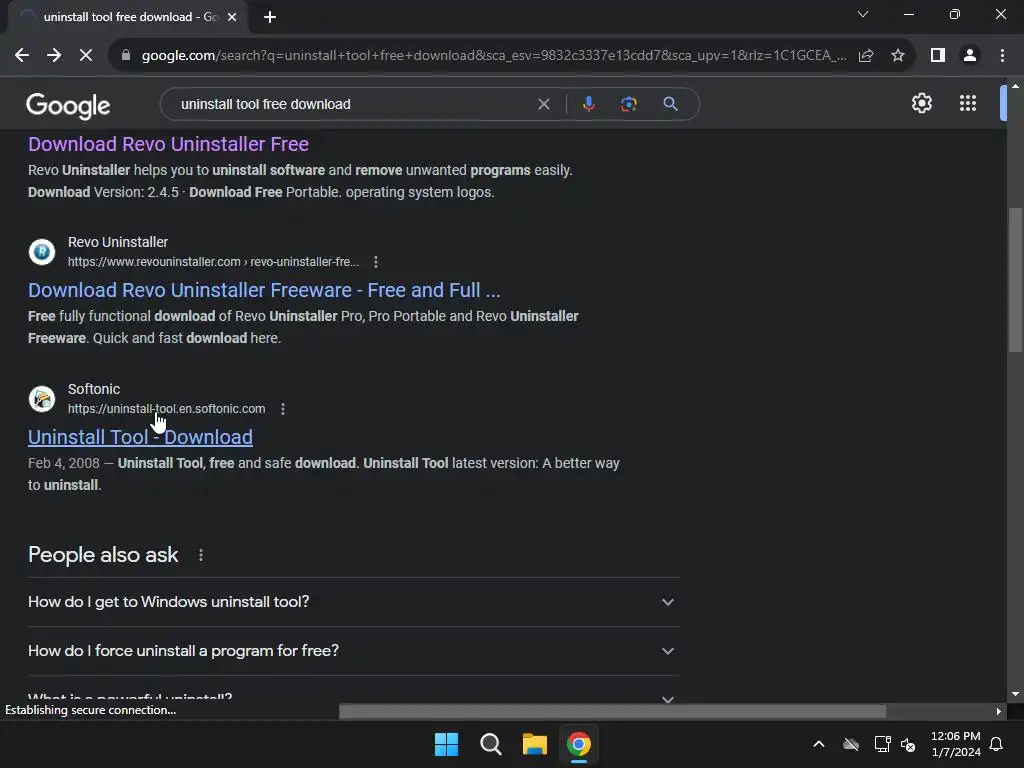
Task: View site security lock information
Action: (126, 56)
